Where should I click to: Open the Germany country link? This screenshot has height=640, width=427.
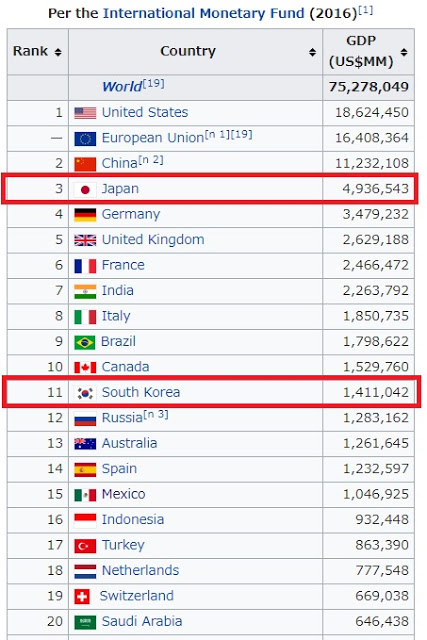pos(131,214)
